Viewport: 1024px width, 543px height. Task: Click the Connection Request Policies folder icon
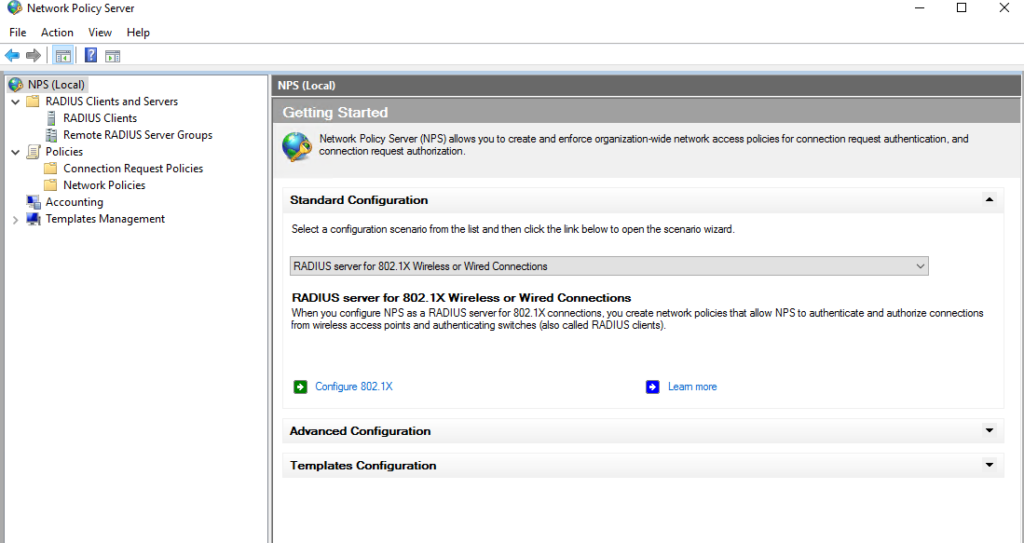click(x=50, y=169)
